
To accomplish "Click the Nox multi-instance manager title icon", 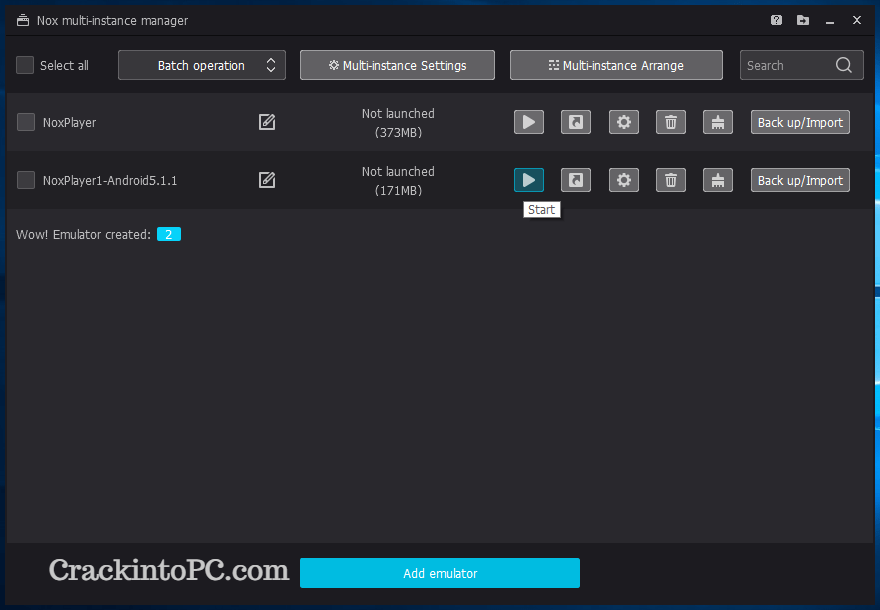I will point(23,20).
